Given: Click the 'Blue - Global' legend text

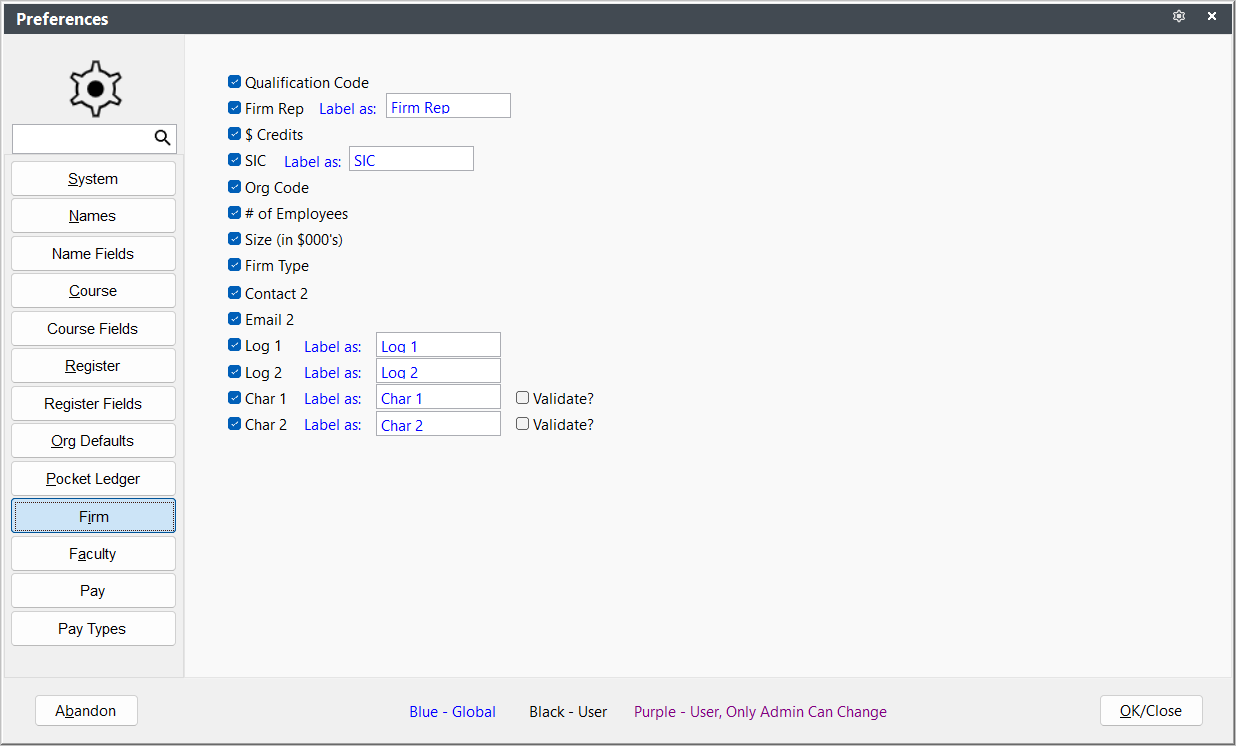Looking at the screenshot, I should pyautogui.click(x=452, y=712).
